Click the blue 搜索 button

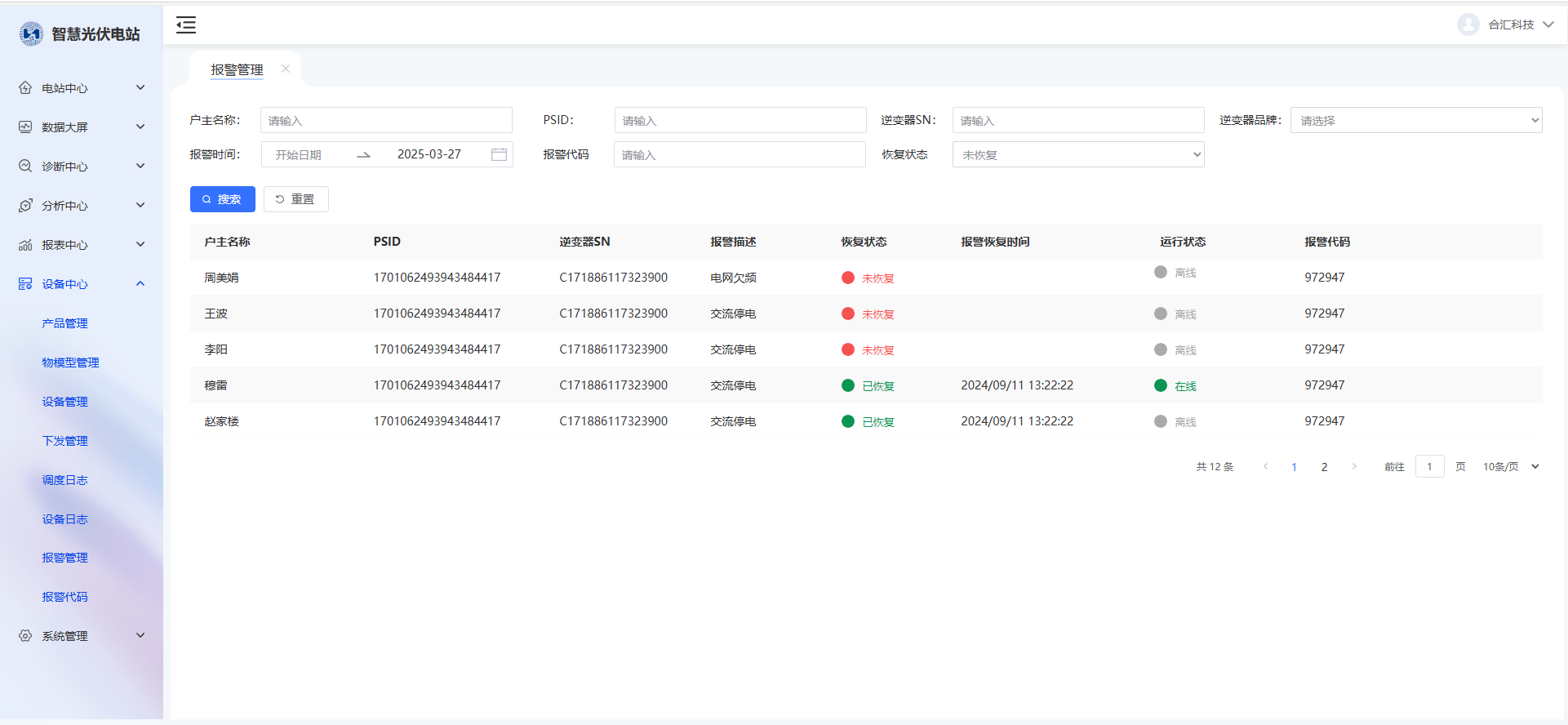pos(222,199)
